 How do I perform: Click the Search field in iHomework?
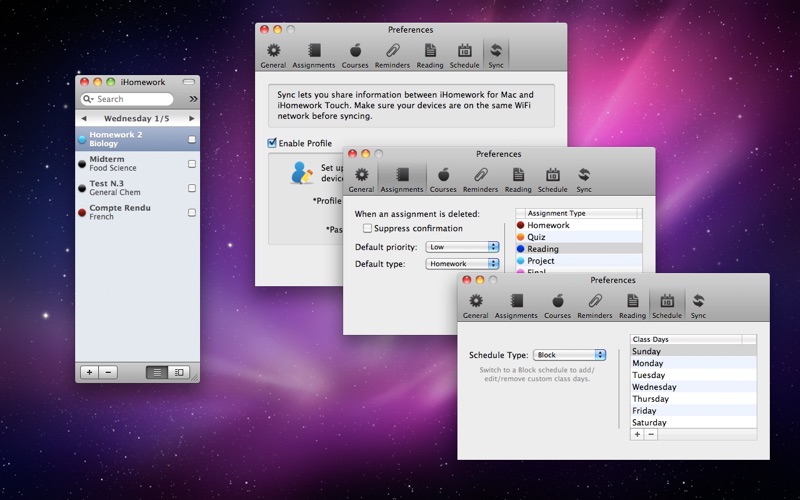[x=127, y=99]
